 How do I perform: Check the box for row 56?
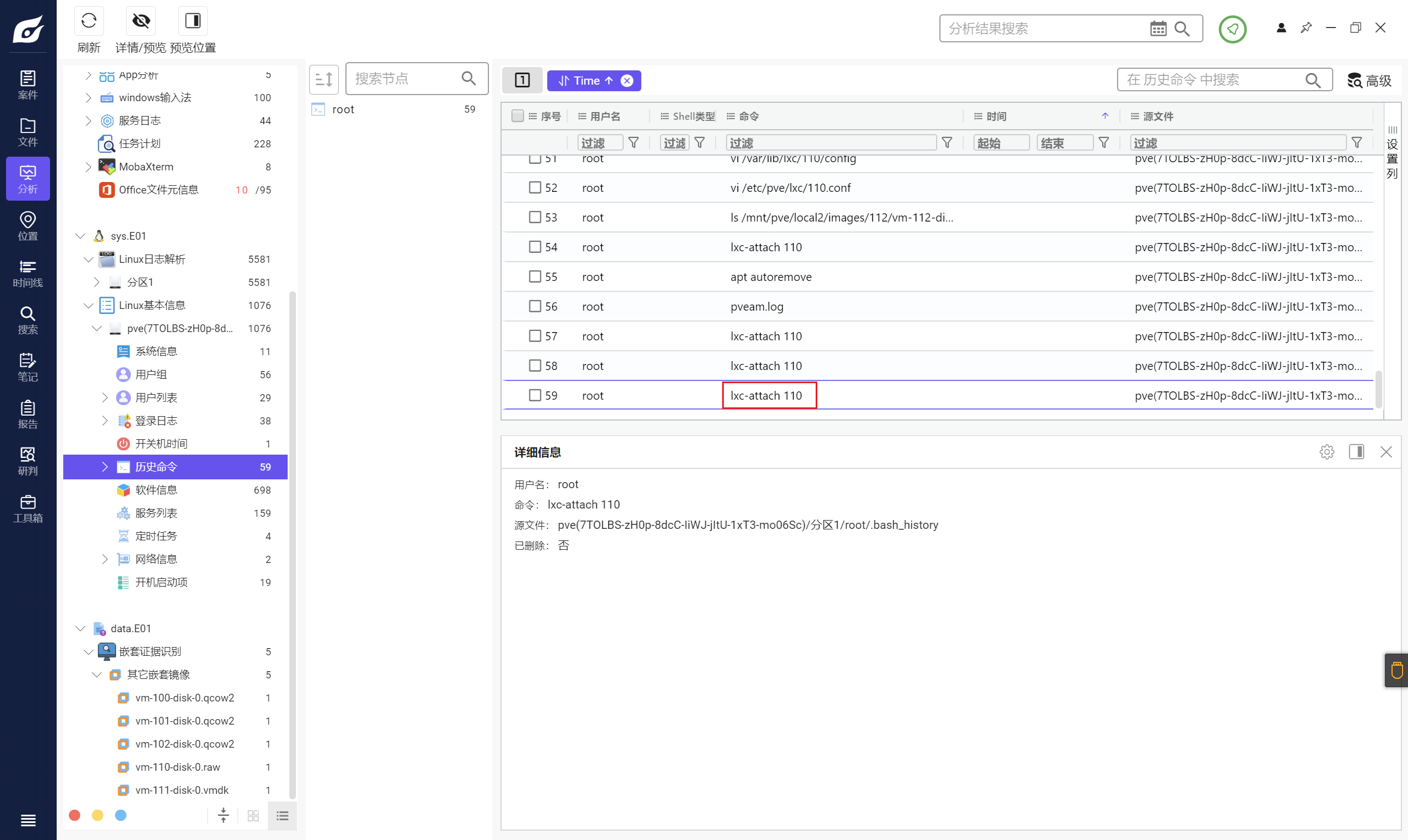point(535,306)
